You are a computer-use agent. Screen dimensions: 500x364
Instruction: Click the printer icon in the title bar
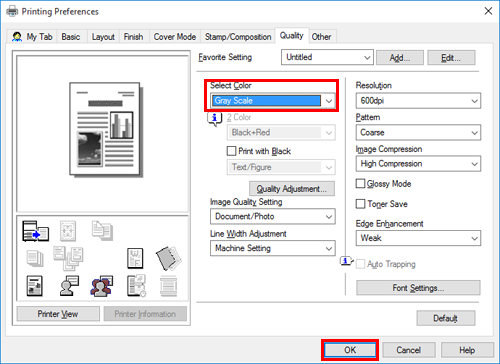click(x=12, y=11)
